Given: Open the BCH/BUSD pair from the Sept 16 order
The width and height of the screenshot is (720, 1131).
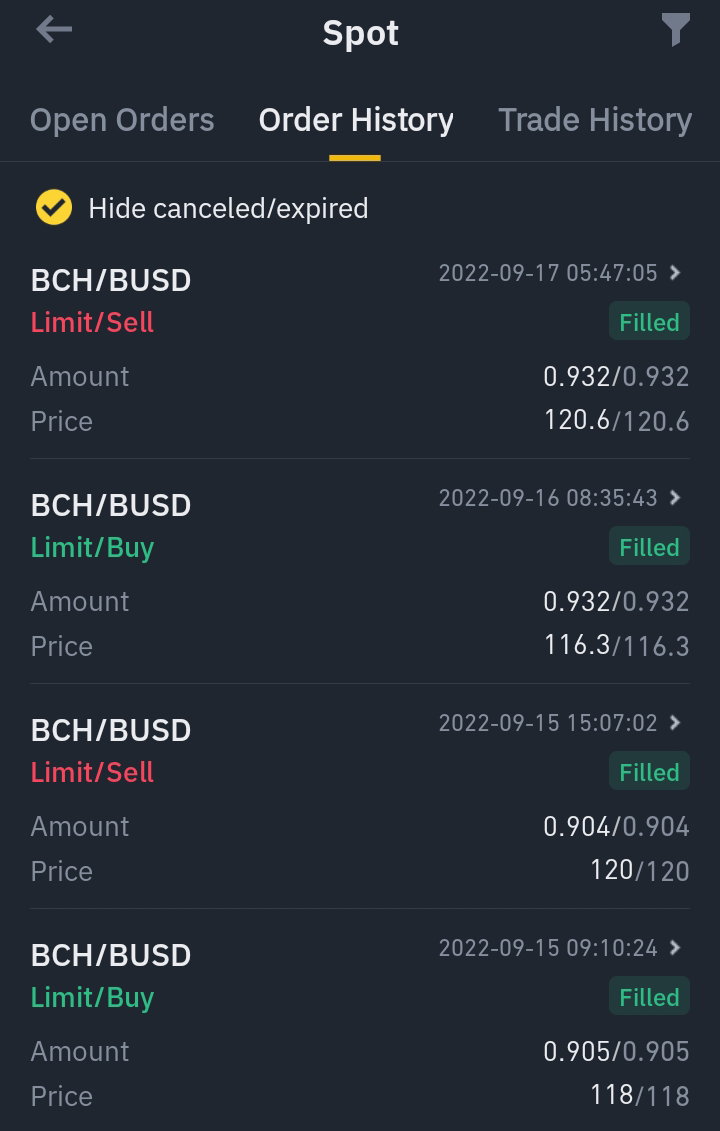Looking at the screenshot, I should (x=110, y=505).
